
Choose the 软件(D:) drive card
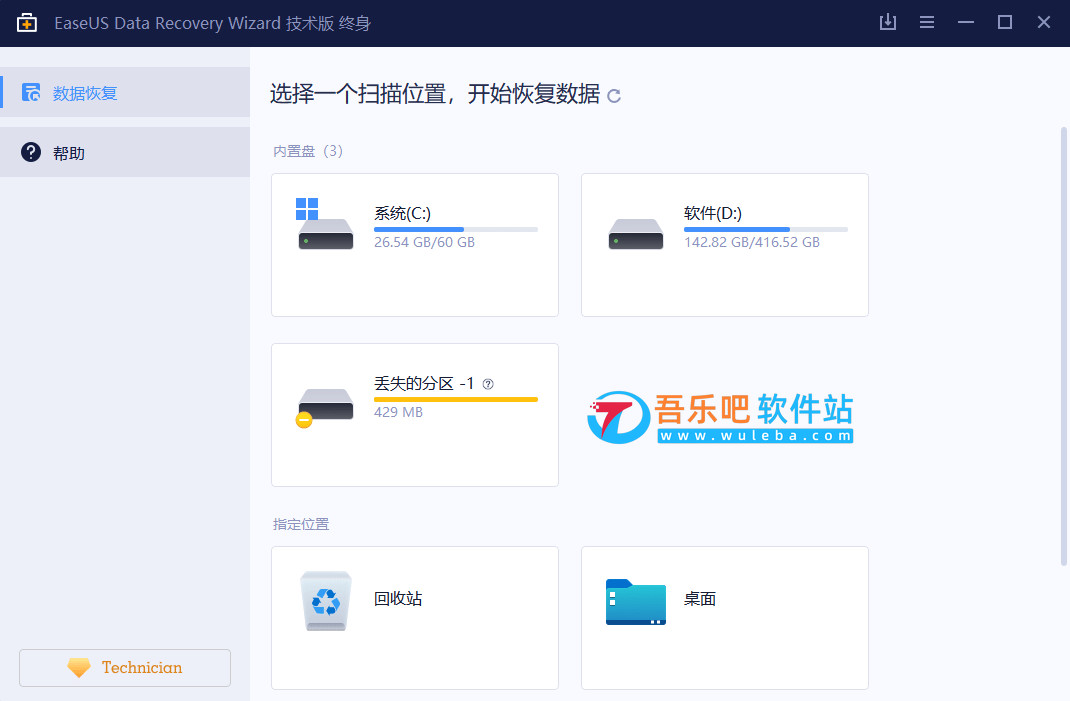coord(725,245)
